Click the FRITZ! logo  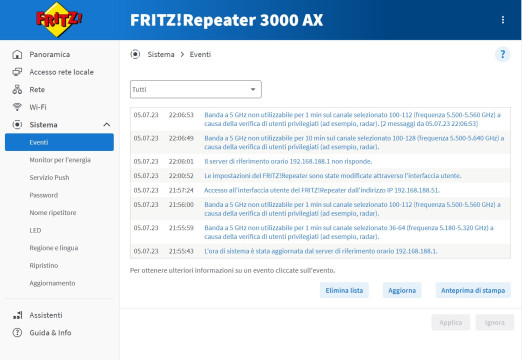(59, 19)
